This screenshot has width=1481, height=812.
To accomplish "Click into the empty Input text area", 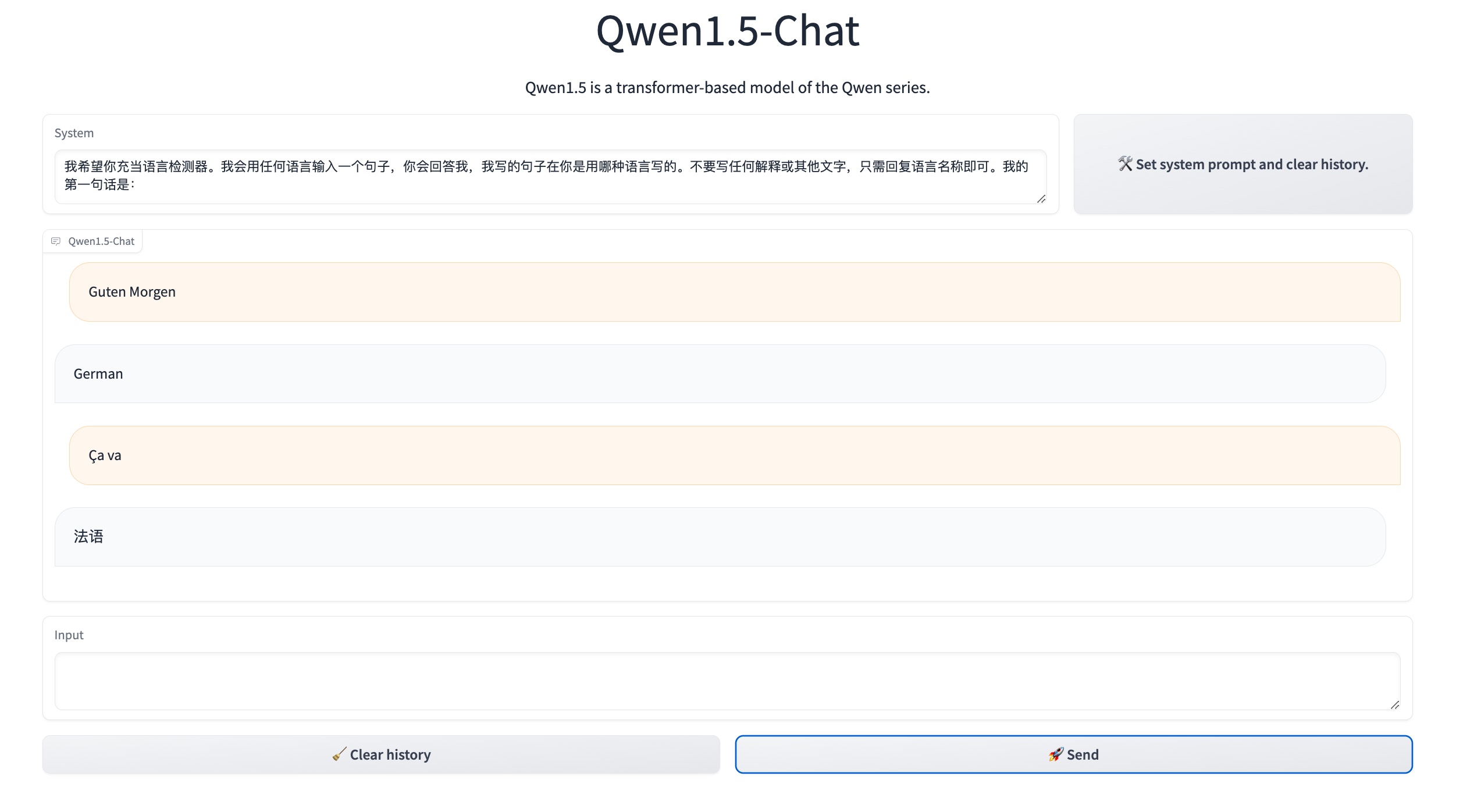I will coord(727,681).
